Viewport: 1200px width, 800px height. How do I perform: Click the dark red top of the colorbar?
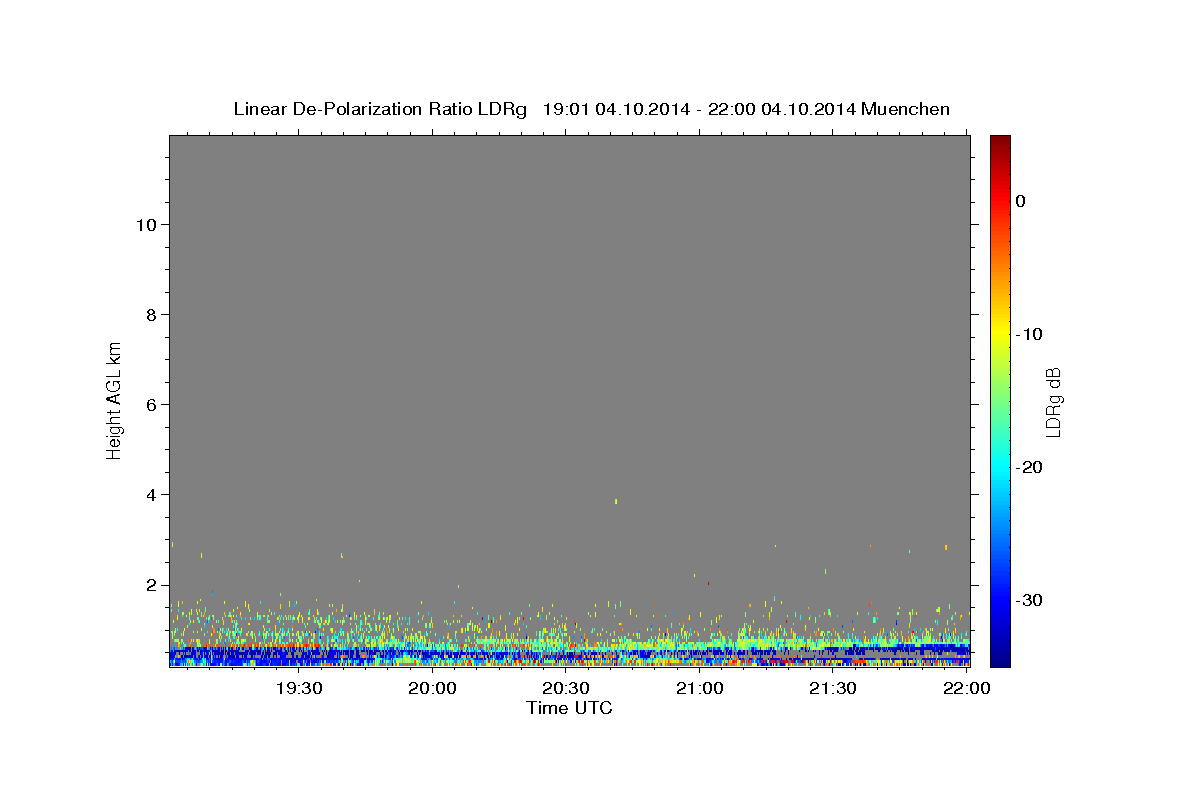[x=1000, y=145]
